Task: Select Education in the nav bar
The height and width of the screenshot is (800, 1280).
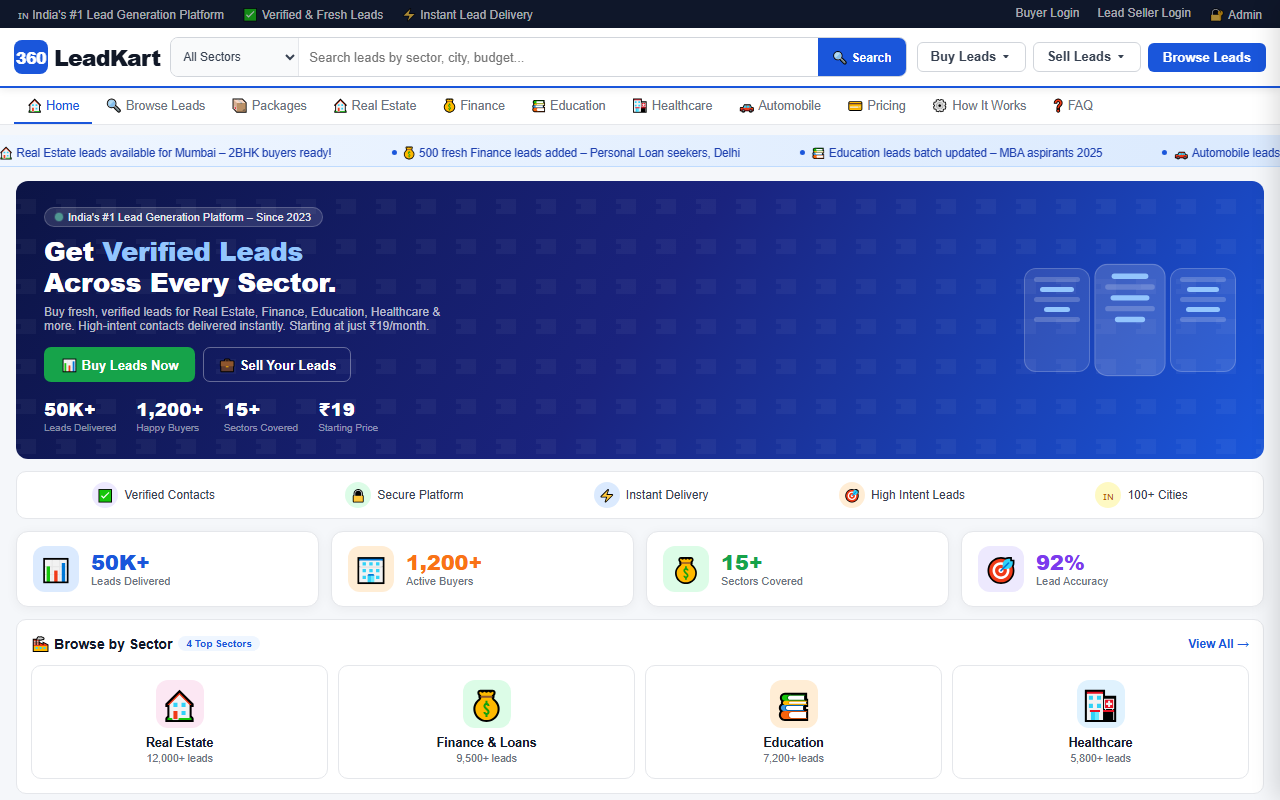Action: pos(569,105)
